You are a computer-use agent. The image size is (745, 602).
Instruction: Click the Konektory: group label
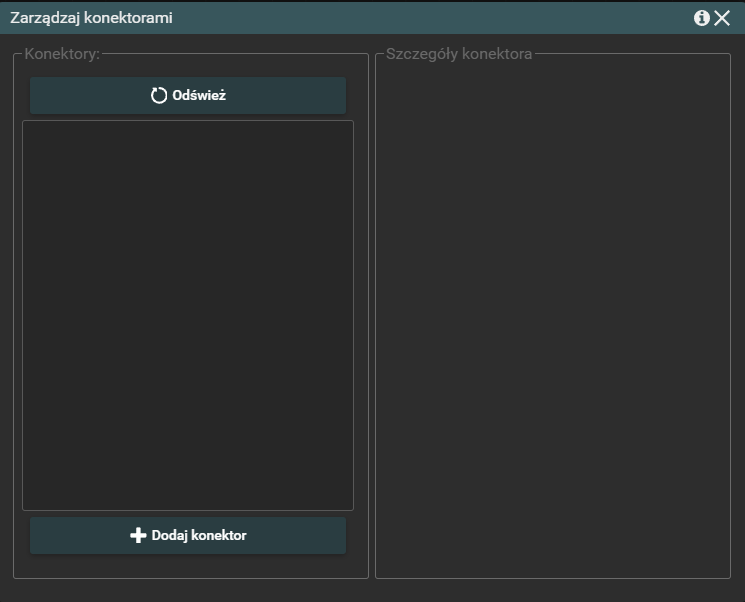pyautogui.click(x=61, y=54)
